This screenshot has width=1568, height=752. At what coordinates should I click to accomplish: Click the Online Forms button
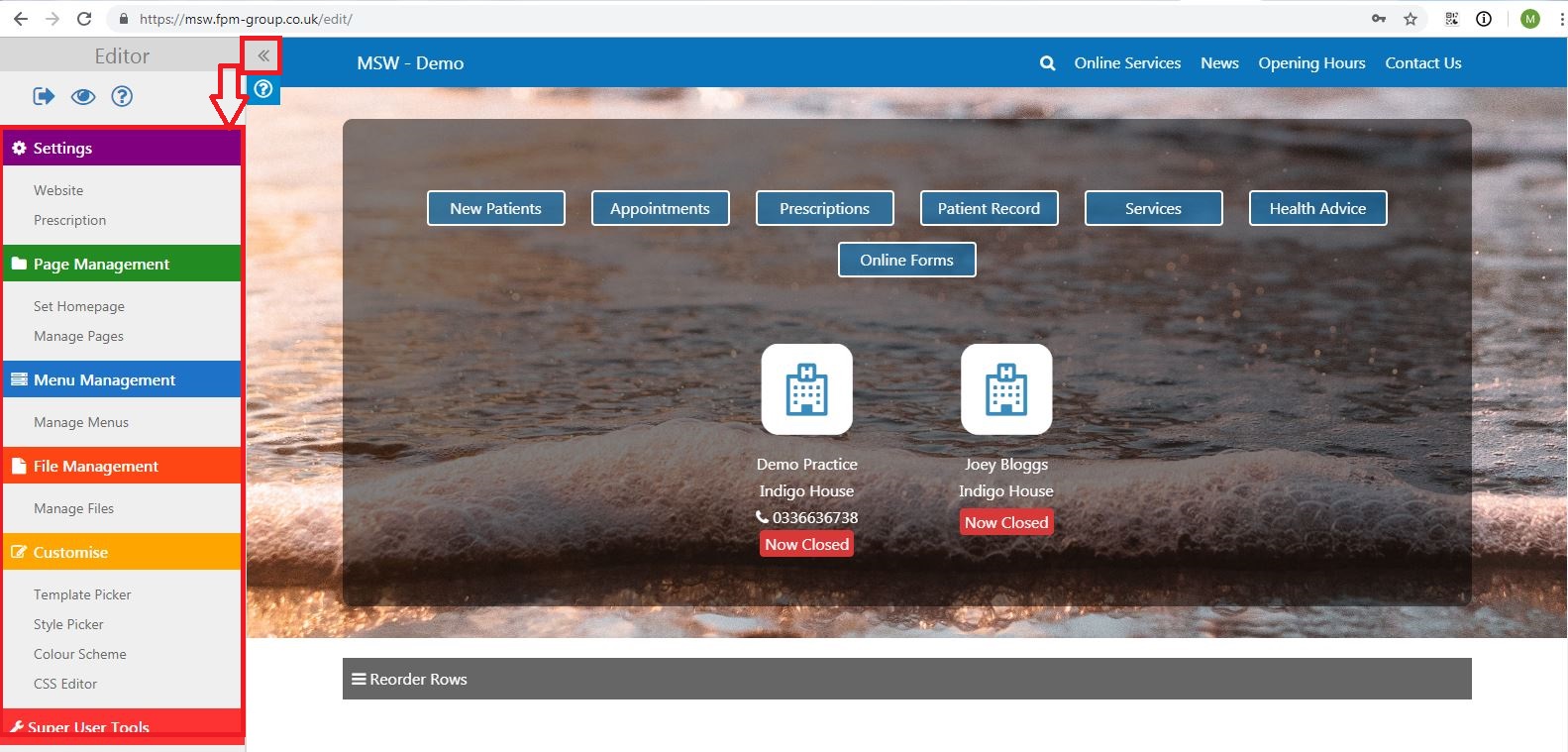906,261
